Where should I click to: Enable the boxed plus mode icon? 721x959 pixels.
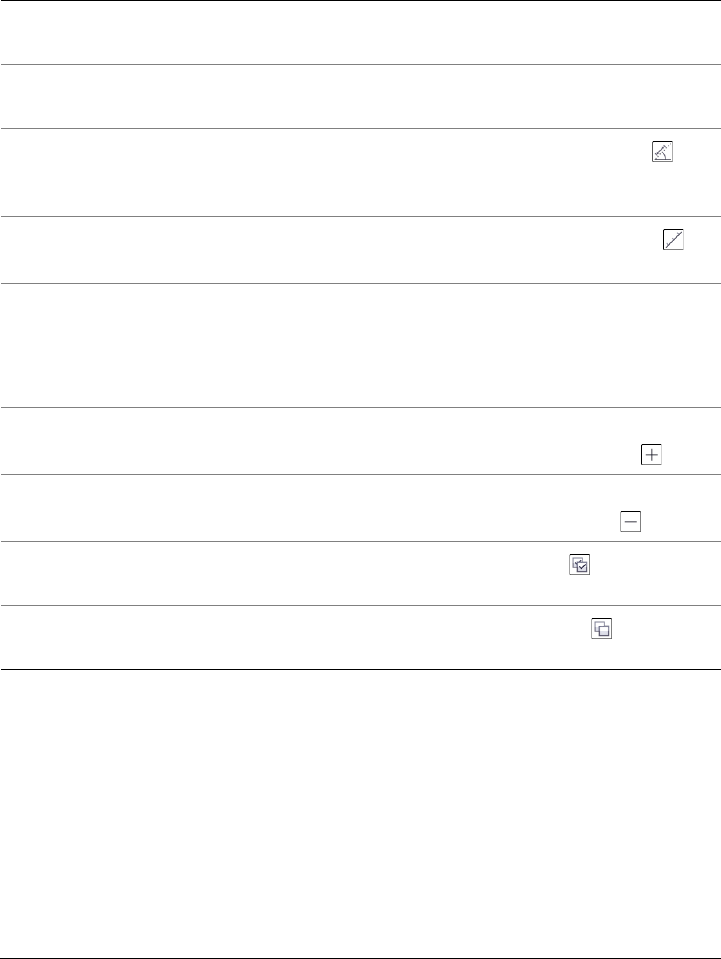[x=651, y=455]
